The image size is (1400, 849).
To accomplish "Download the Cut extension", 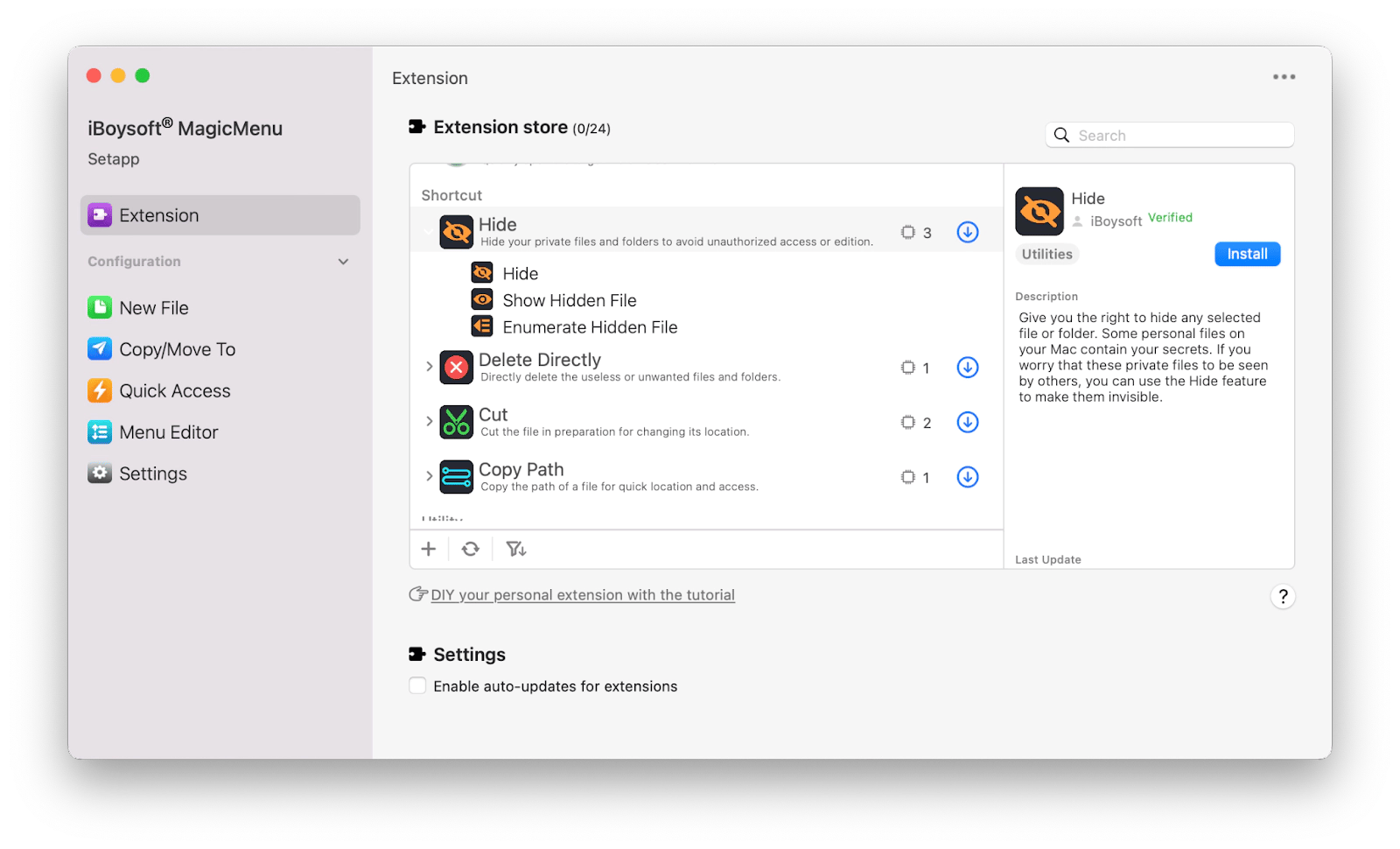I will click(x=968, y=422).
